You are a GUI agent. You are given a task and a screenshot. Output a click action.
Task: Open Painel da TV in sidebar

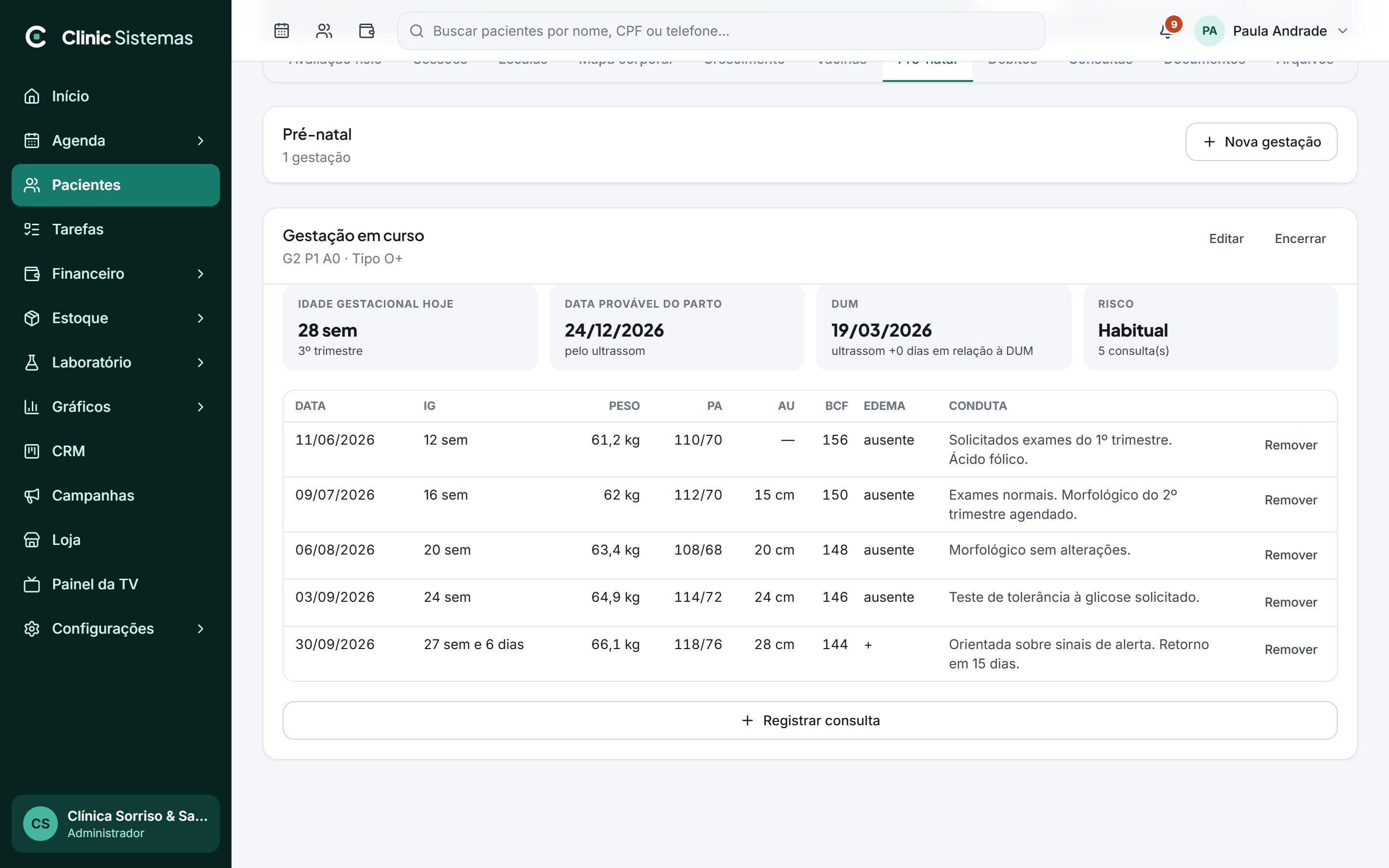[115, 584]
